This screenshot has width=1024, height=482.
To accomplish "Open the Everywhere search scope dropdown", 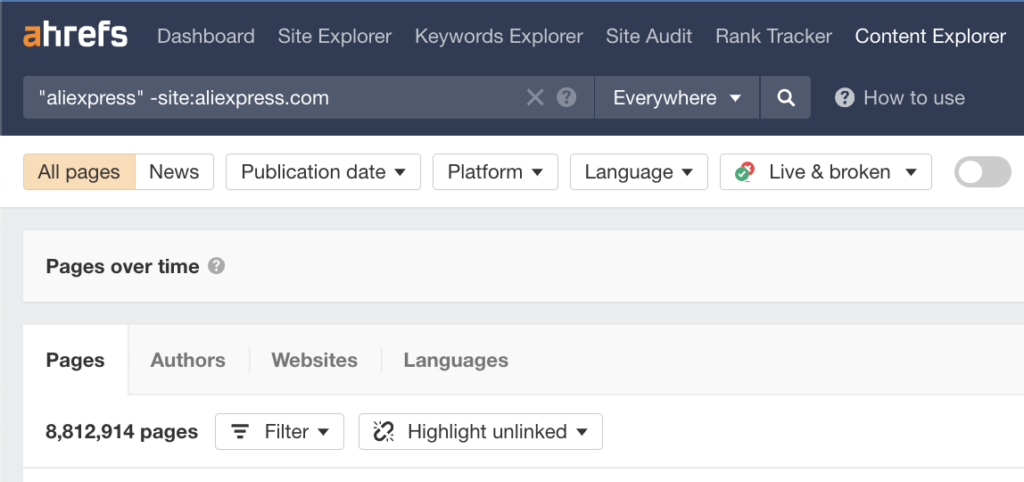I will 677,98.
